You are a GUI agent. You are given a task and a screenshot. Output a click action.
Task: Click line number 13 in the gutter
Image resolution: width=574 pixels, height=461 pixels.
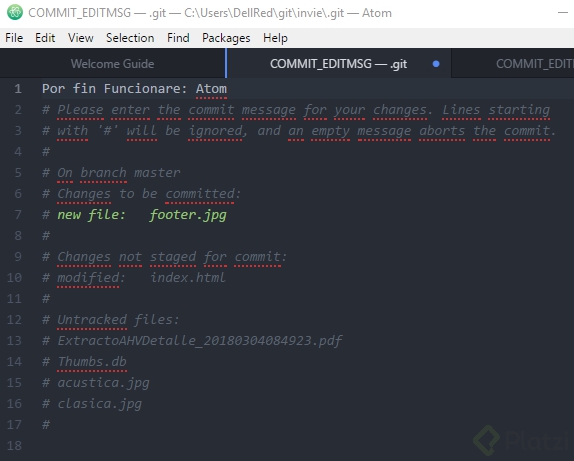click(14, 341)
